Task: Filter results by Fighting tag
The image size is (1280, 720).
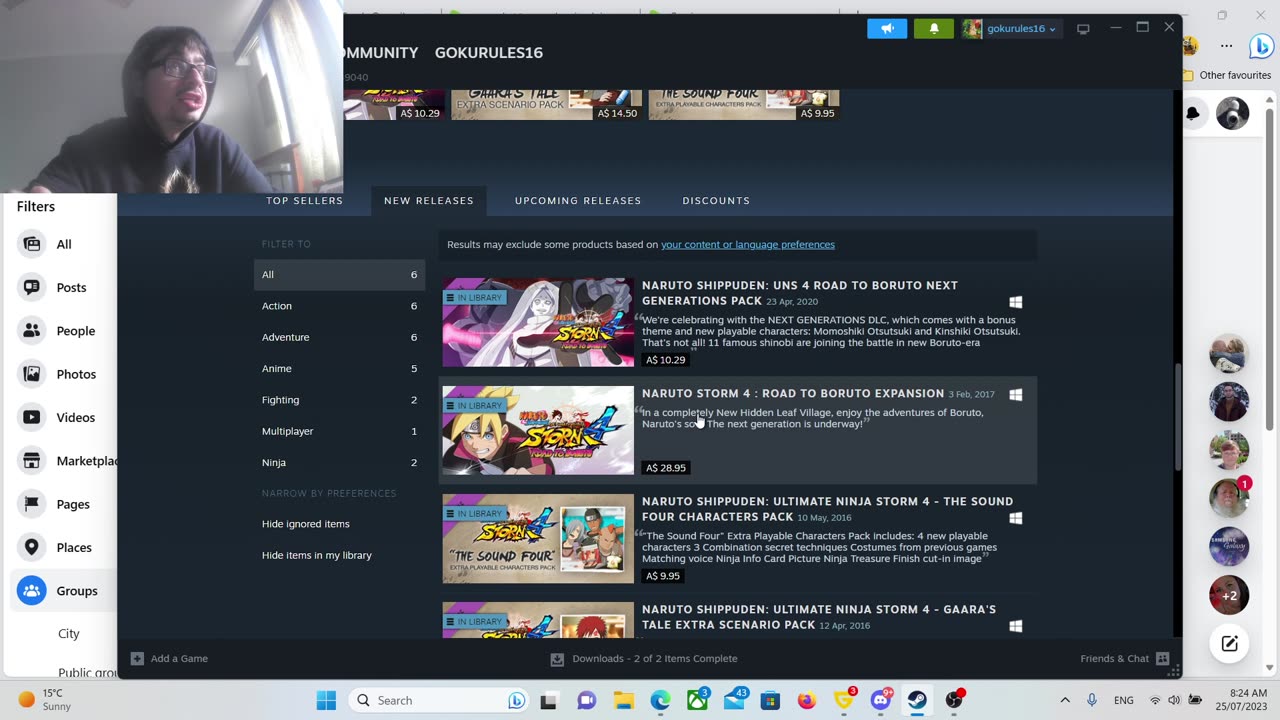Action: (x=339, y=400)
